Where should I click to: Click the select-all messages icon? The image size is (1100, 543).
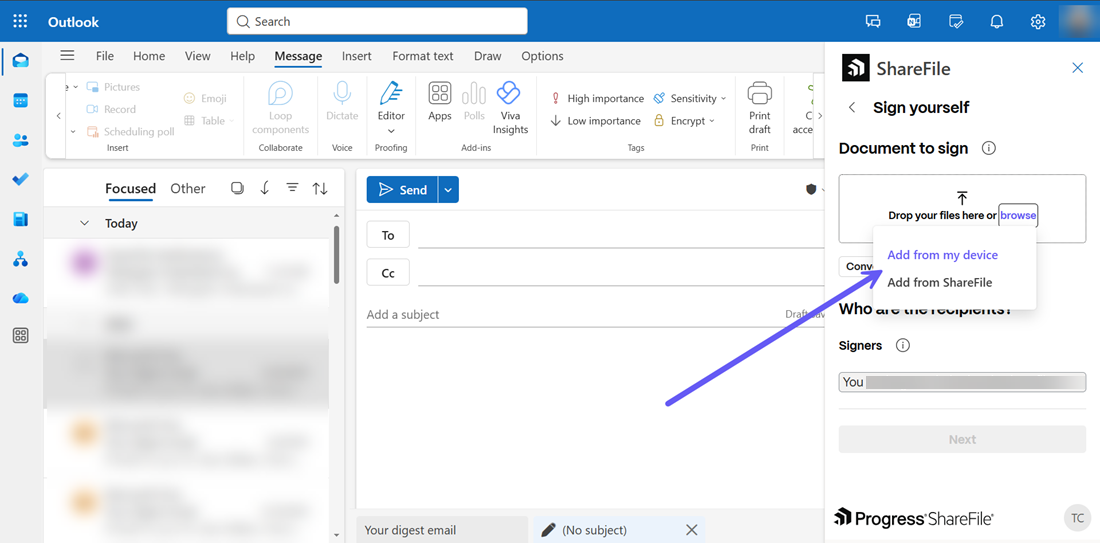click(x=237, y=188)
